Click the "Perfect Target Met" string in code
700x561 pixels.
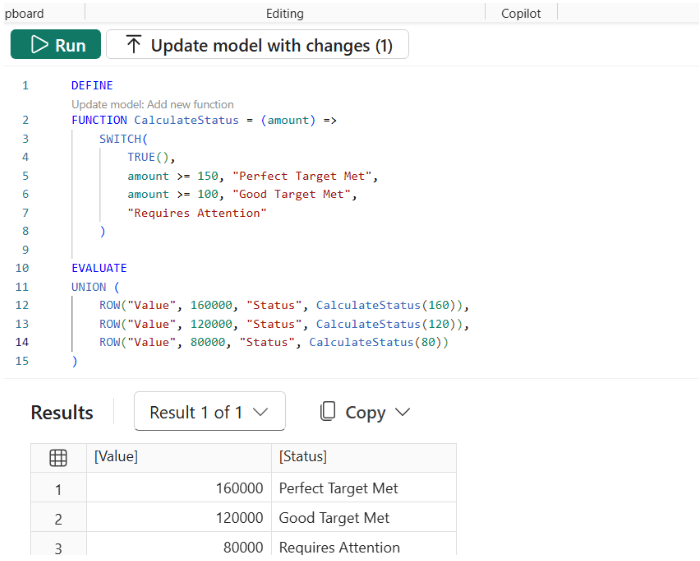click(303, 176)
